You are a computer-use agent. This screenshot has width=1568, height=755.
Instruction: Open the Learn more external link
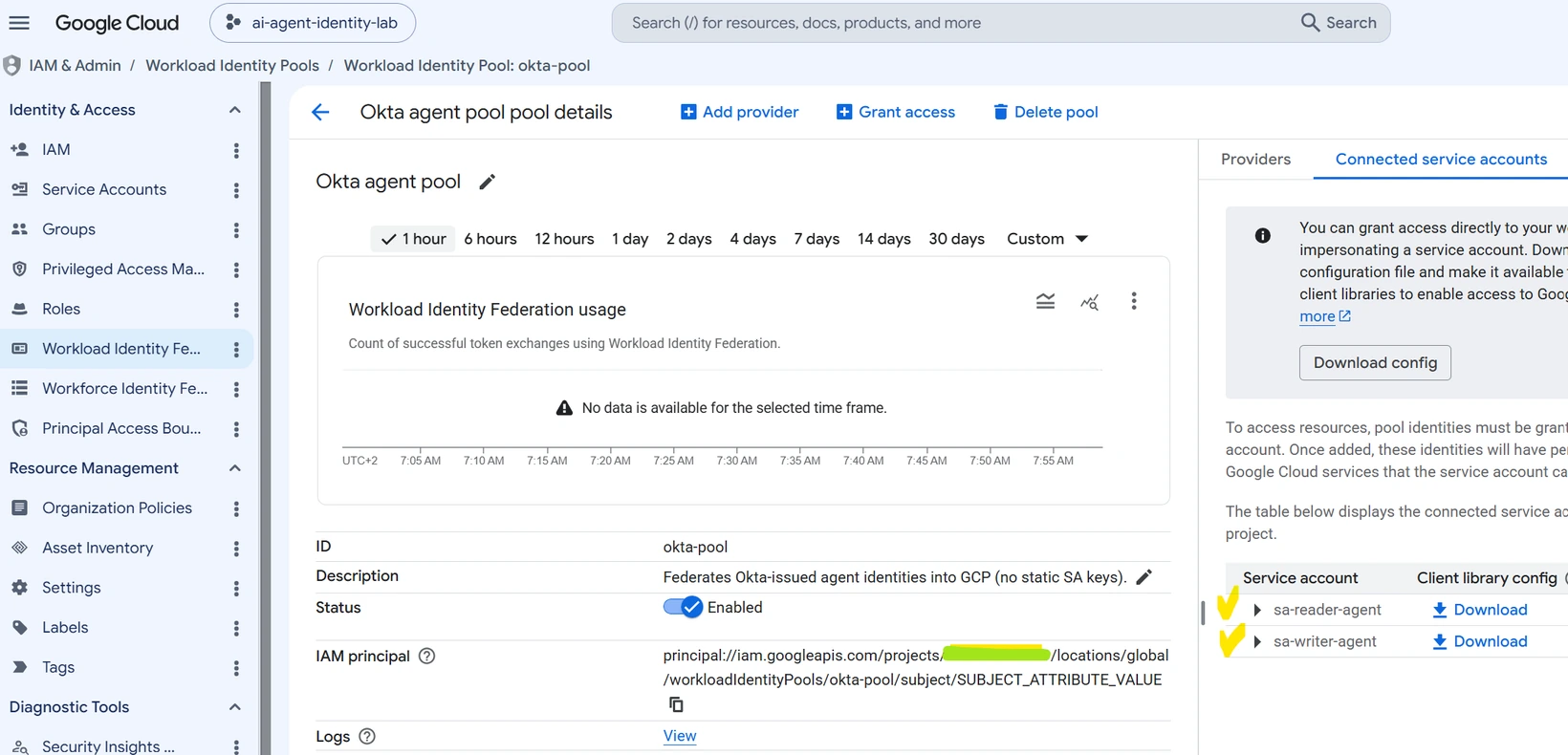[x=1325, y=316]
